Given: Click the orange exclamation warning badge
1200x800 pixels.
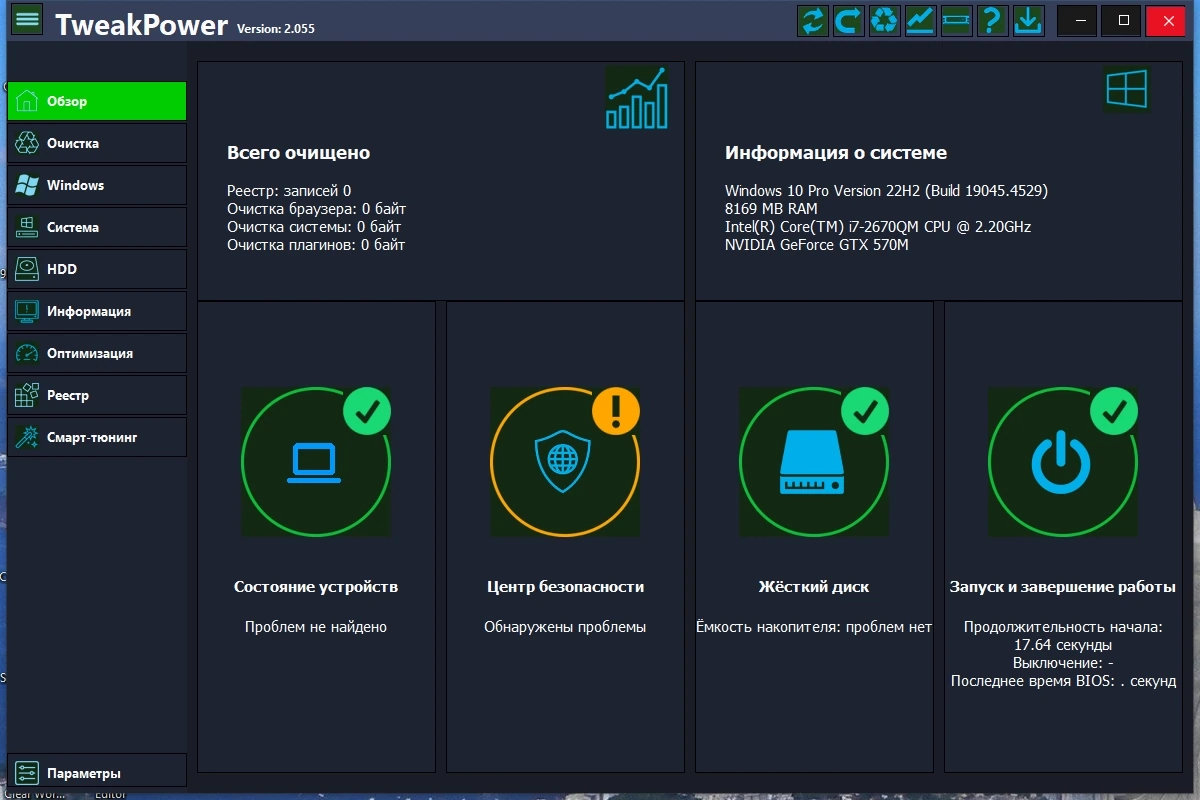Looking at the screenshot, I should [x=616, y=411].
